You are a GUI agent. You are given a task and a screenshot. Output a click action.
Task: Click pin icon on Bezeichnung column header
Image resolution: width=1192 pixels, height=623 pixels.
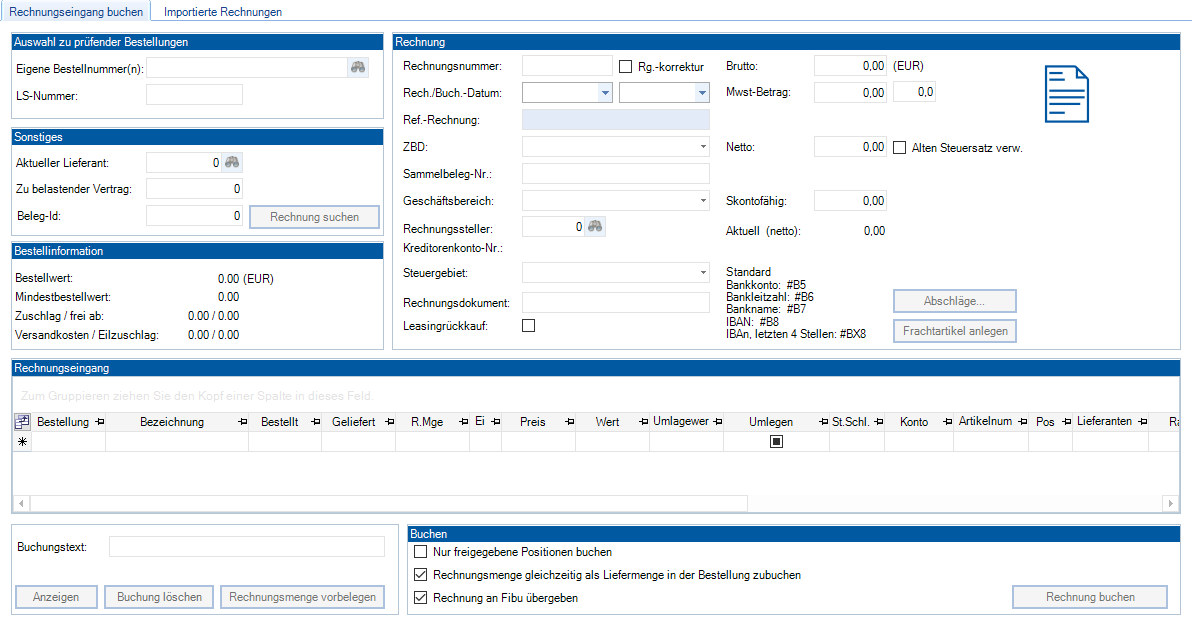pyautogui.click(x=241, y=422)
